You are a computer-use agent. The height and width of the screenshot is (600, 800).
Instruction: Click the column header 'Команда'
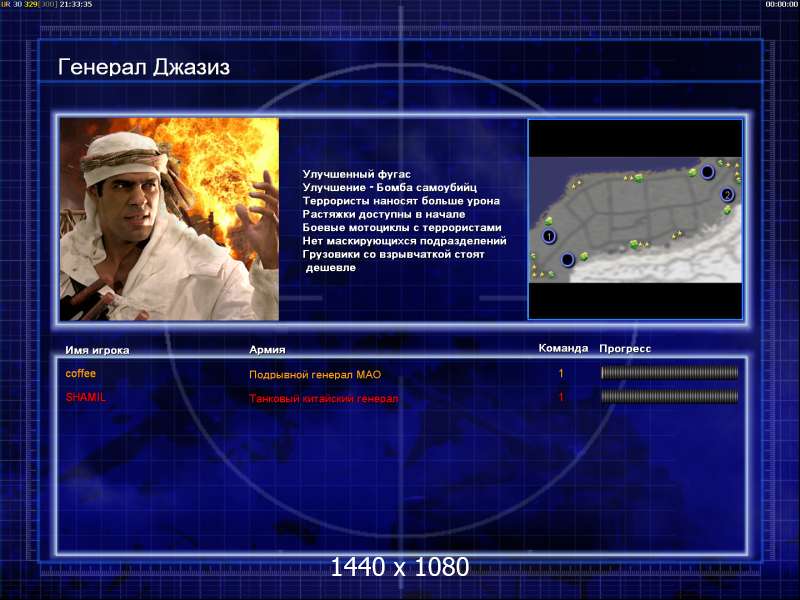click(563, 348)
